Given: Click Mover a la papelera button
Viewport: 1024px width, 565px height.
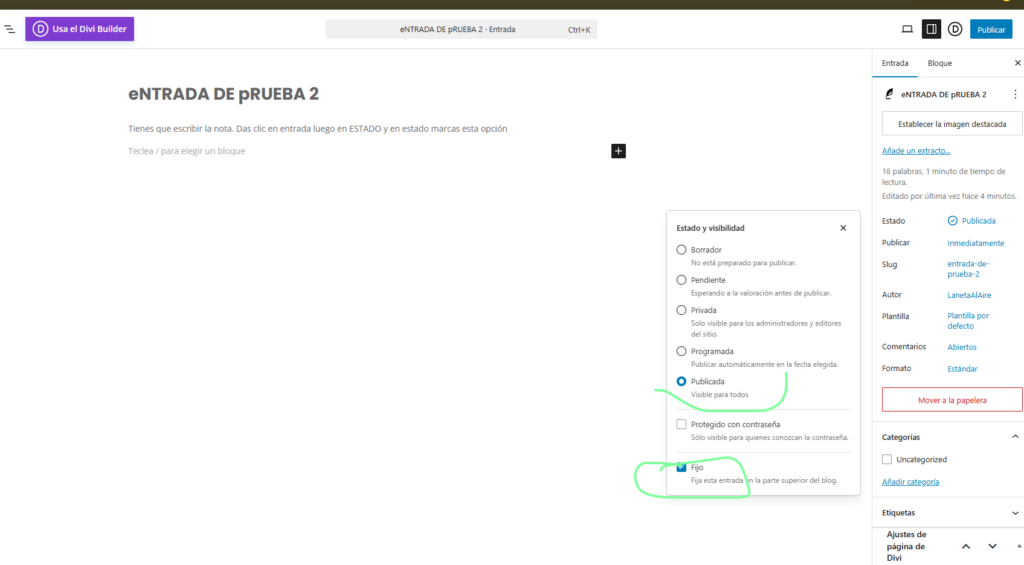Looking at the screenshot, I should [x=951, y=400].
